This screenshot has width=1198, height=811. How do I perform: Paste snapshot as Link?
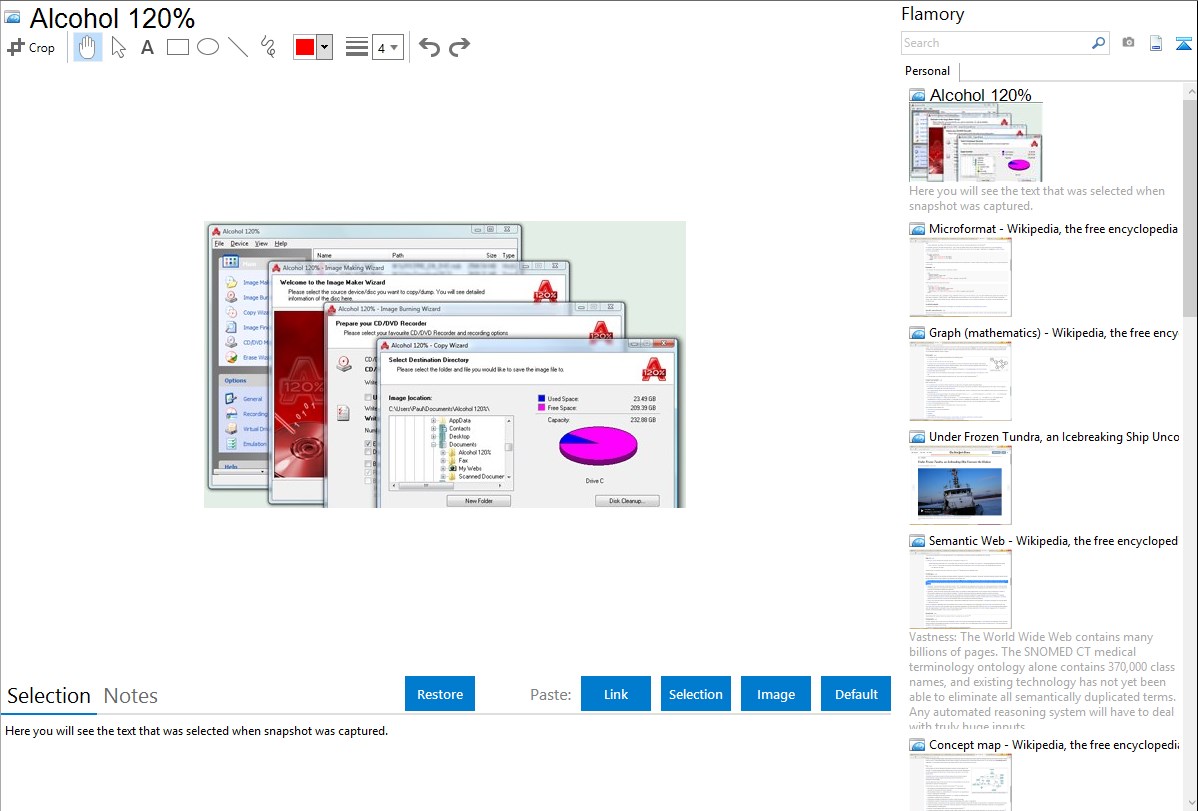616,694
